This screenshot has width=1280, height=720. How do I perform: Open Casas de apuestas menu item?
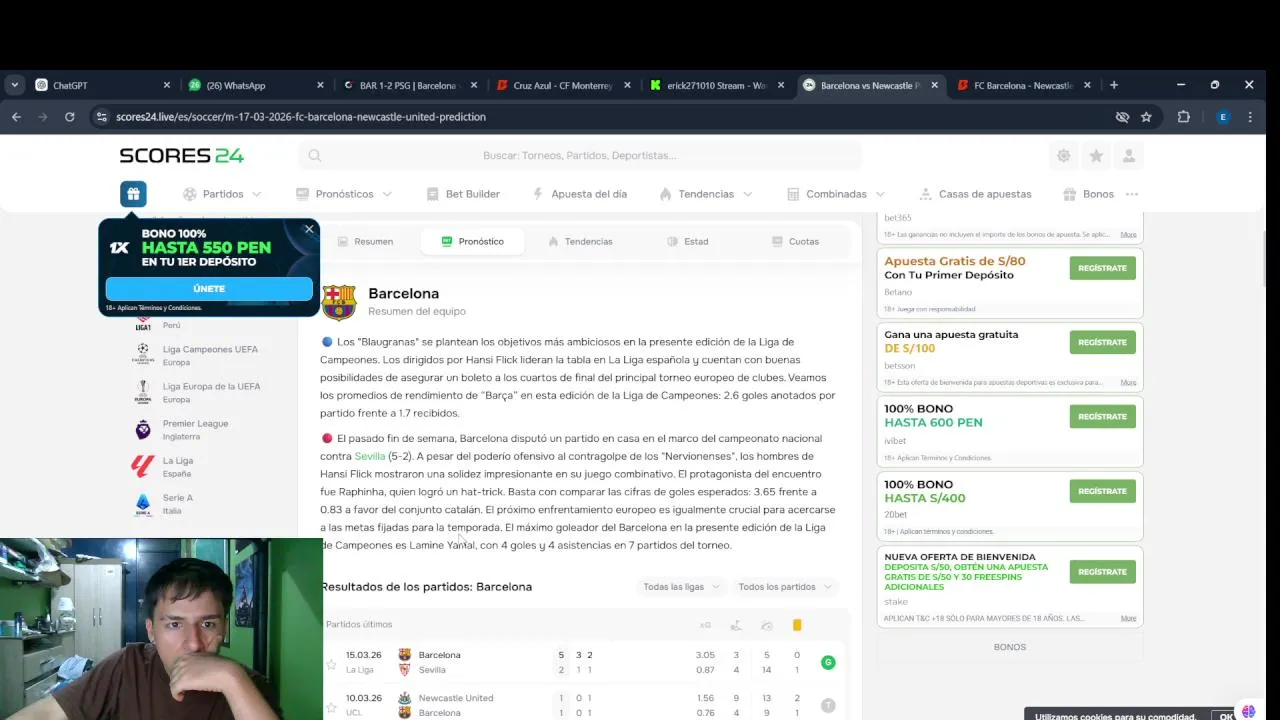click(x=975, y=194)
